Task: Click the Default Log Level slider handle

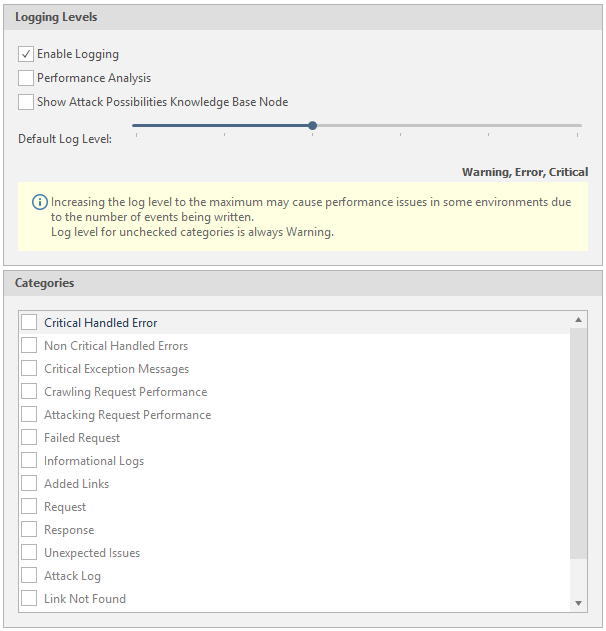Action: 313,126
